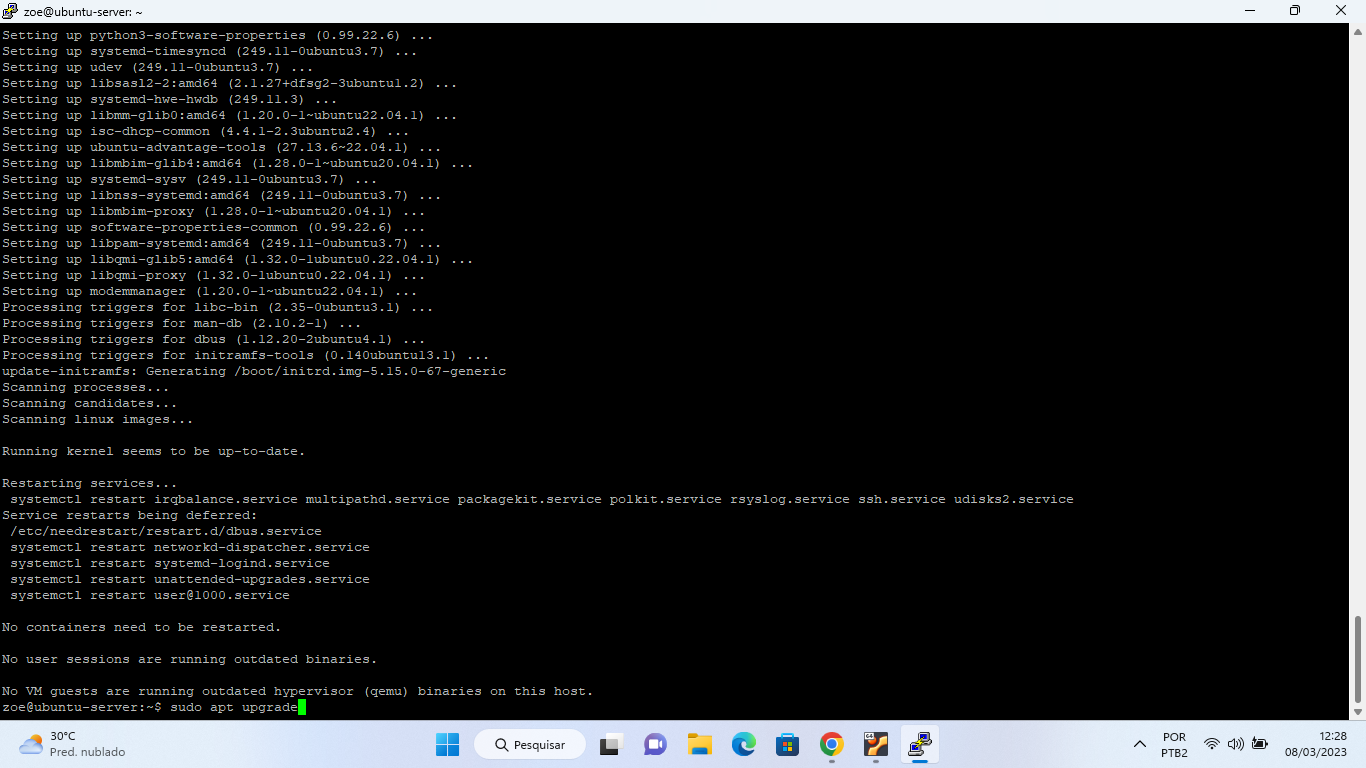Open the POR PTB2 keyboard language switcher

click(x=1175, y=745)
